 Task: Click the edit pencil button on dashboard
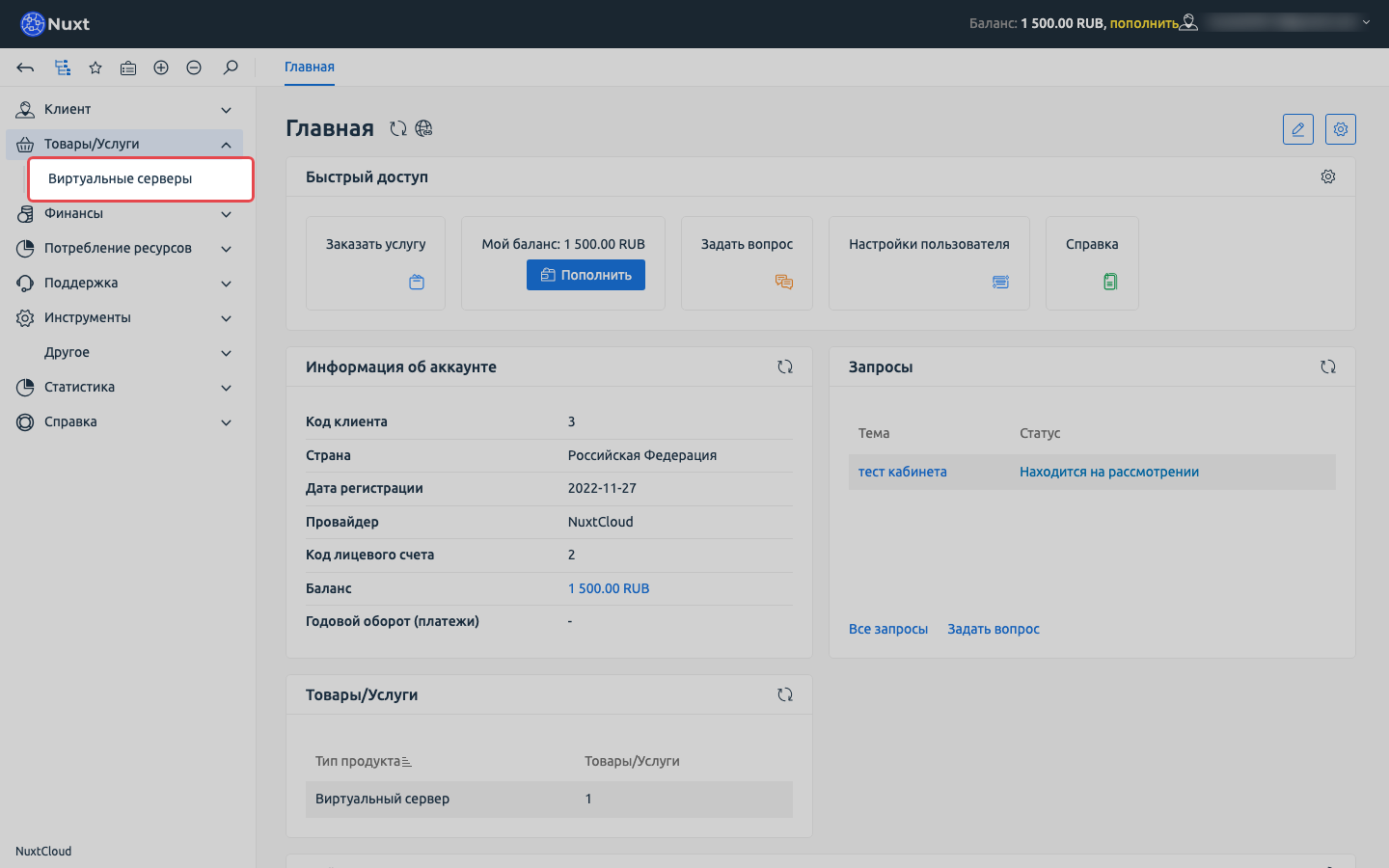click(1298, 129)
